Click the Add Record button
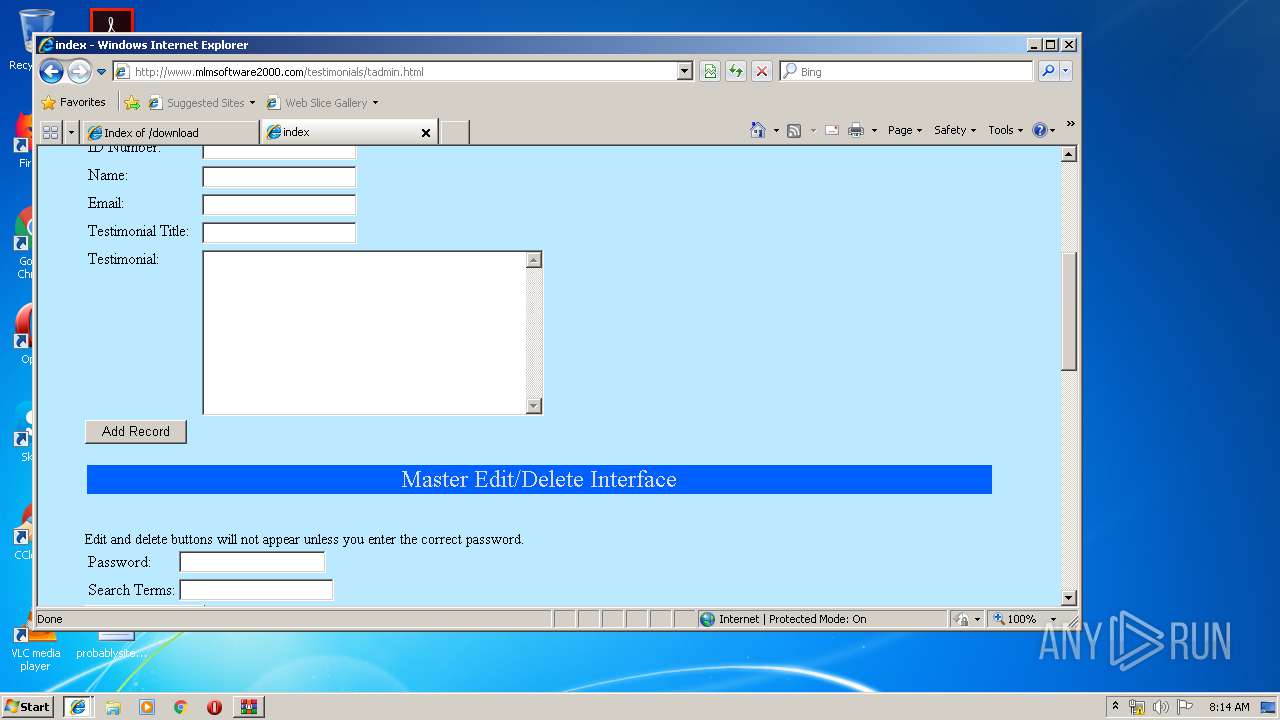Image resolution: width=1280 pixels, height=720 pixels. 136,432
